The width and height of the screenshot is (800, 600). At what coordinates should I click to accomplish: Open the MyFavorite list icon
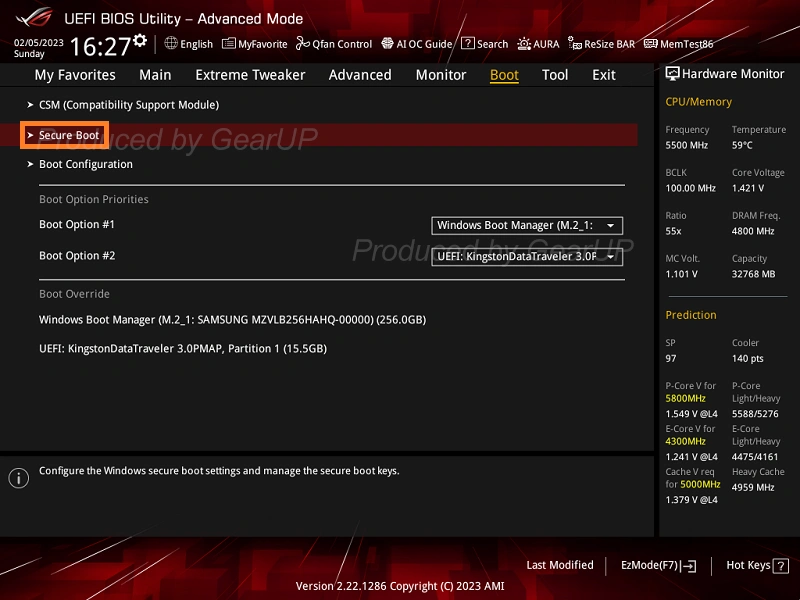click(229, 43)
